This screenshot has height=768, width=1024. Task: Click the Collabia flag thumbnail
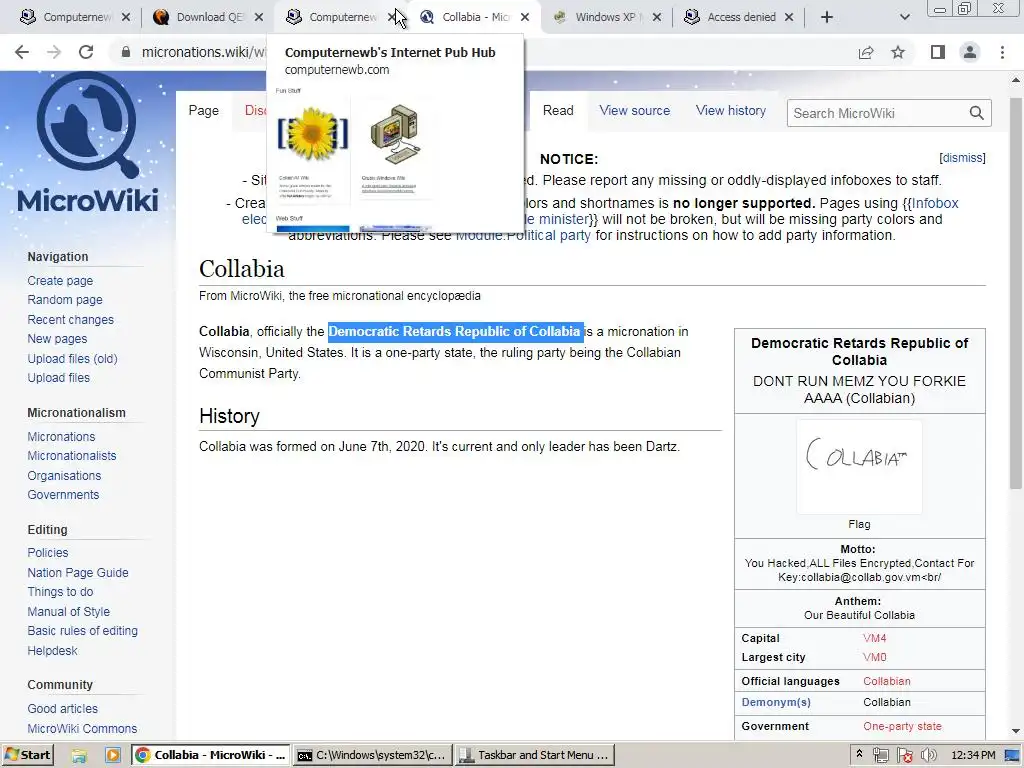click(x=859, y=467)
